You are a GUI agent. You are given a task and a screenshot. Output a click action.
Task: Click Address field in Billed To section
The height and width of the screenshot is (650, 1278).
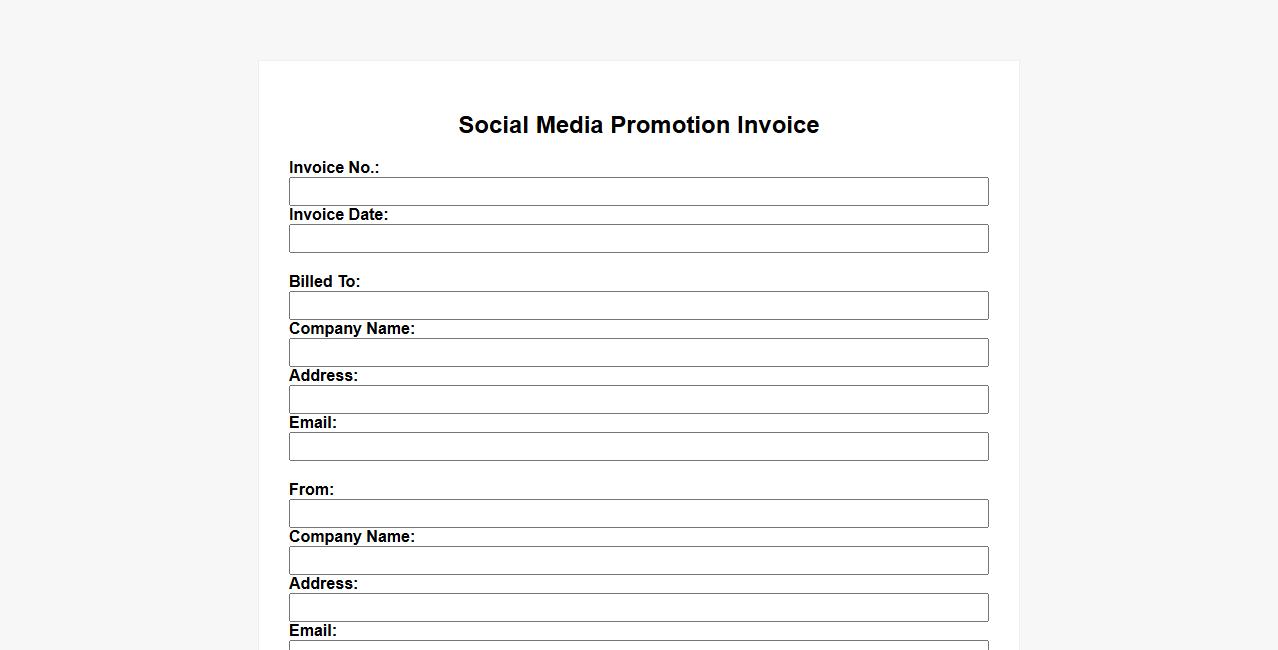pos(638,400)
